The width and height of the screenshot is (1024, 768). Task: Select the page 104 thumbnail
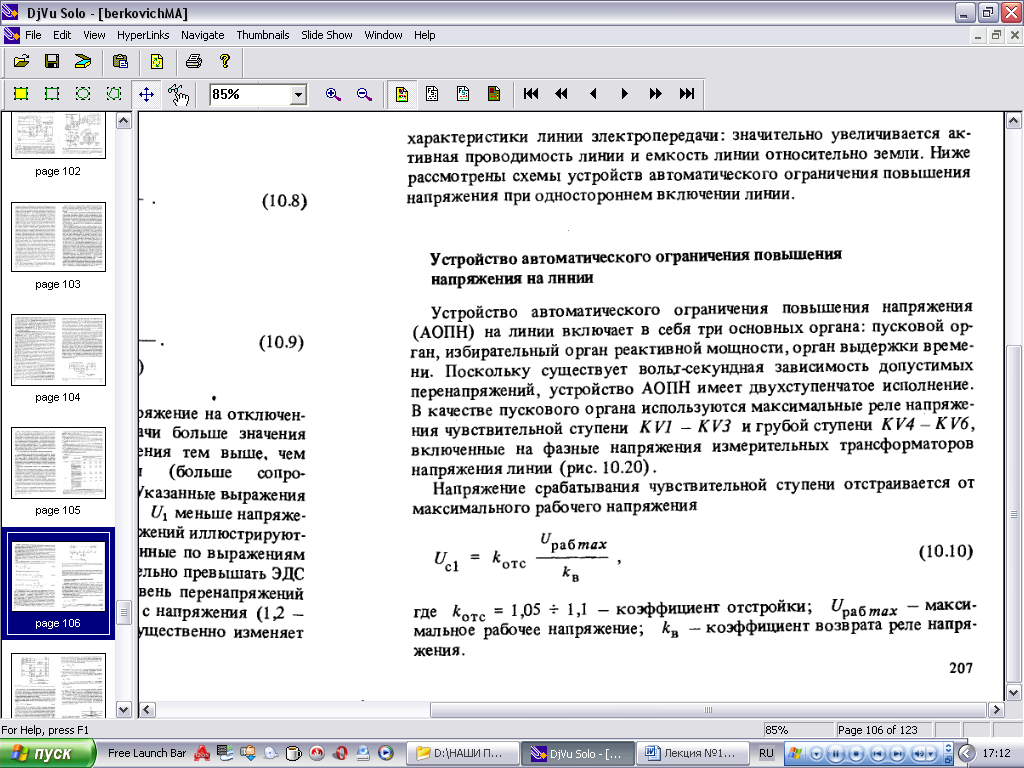click(x=58, y=350)
